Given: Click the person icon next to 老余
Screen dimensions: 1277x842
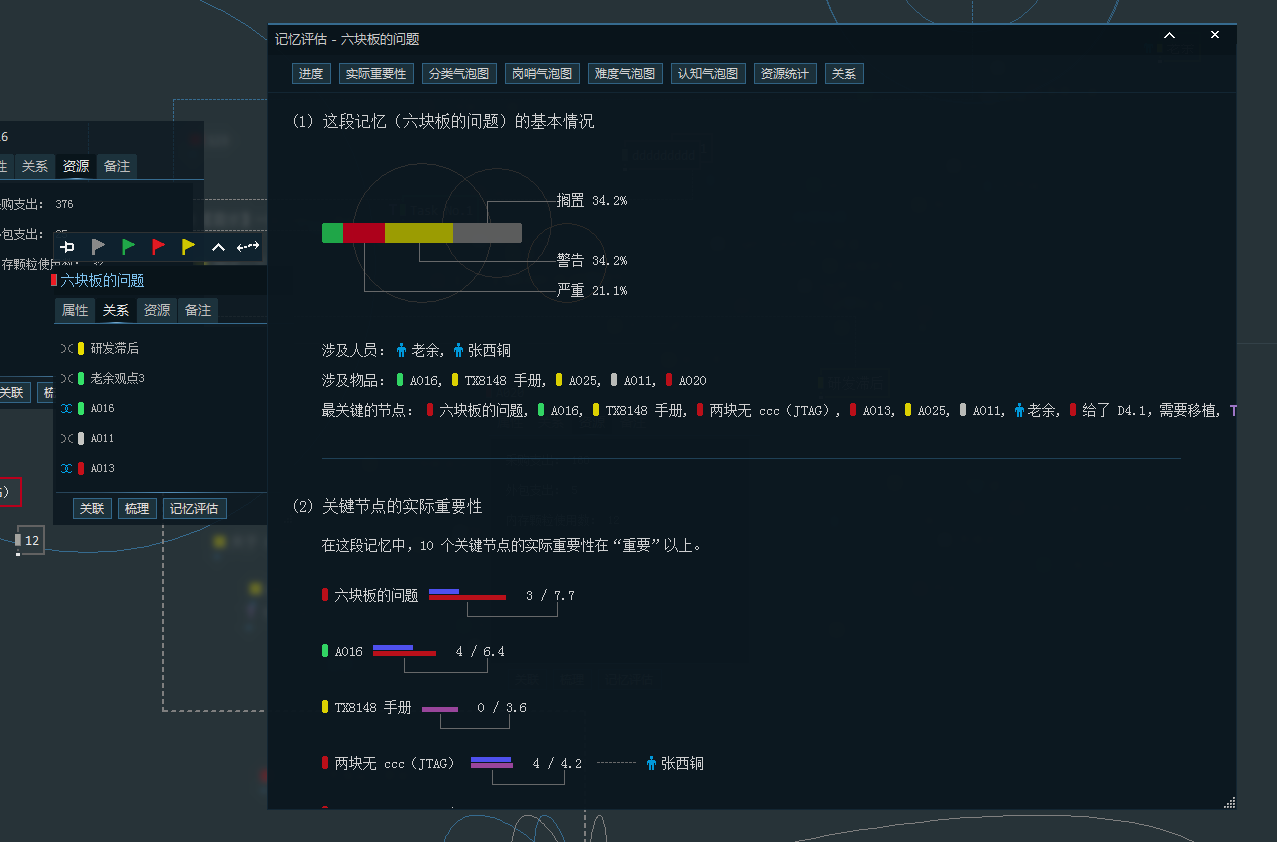Looking at the screenshot, I should [x=402, y=351].
